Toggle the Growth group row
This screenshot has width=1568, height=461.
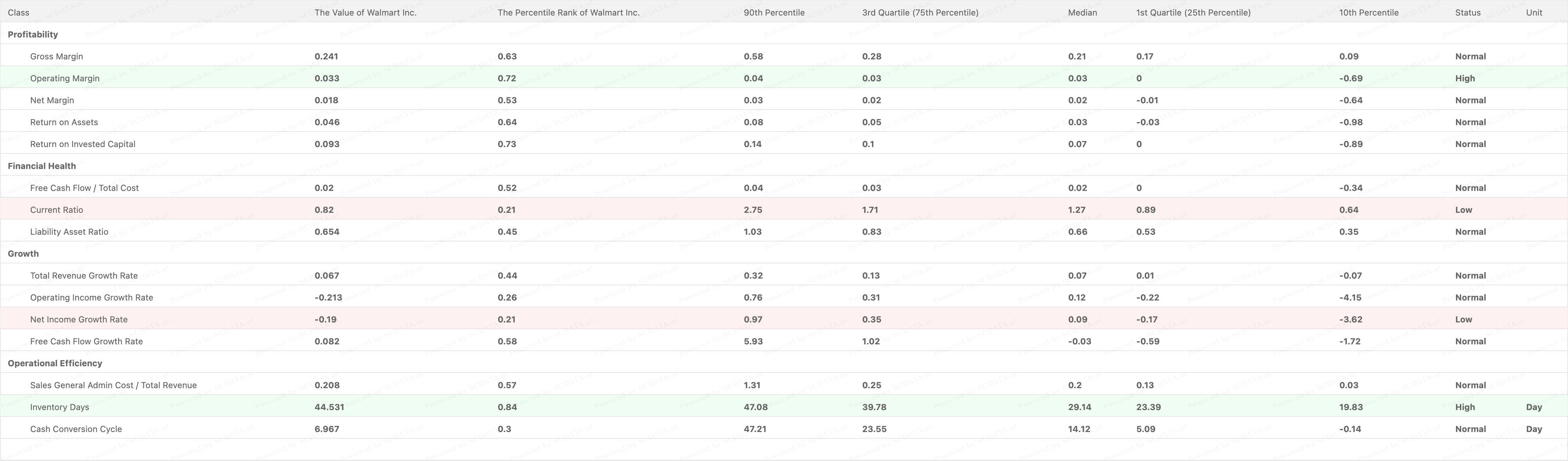click(23, 253)
